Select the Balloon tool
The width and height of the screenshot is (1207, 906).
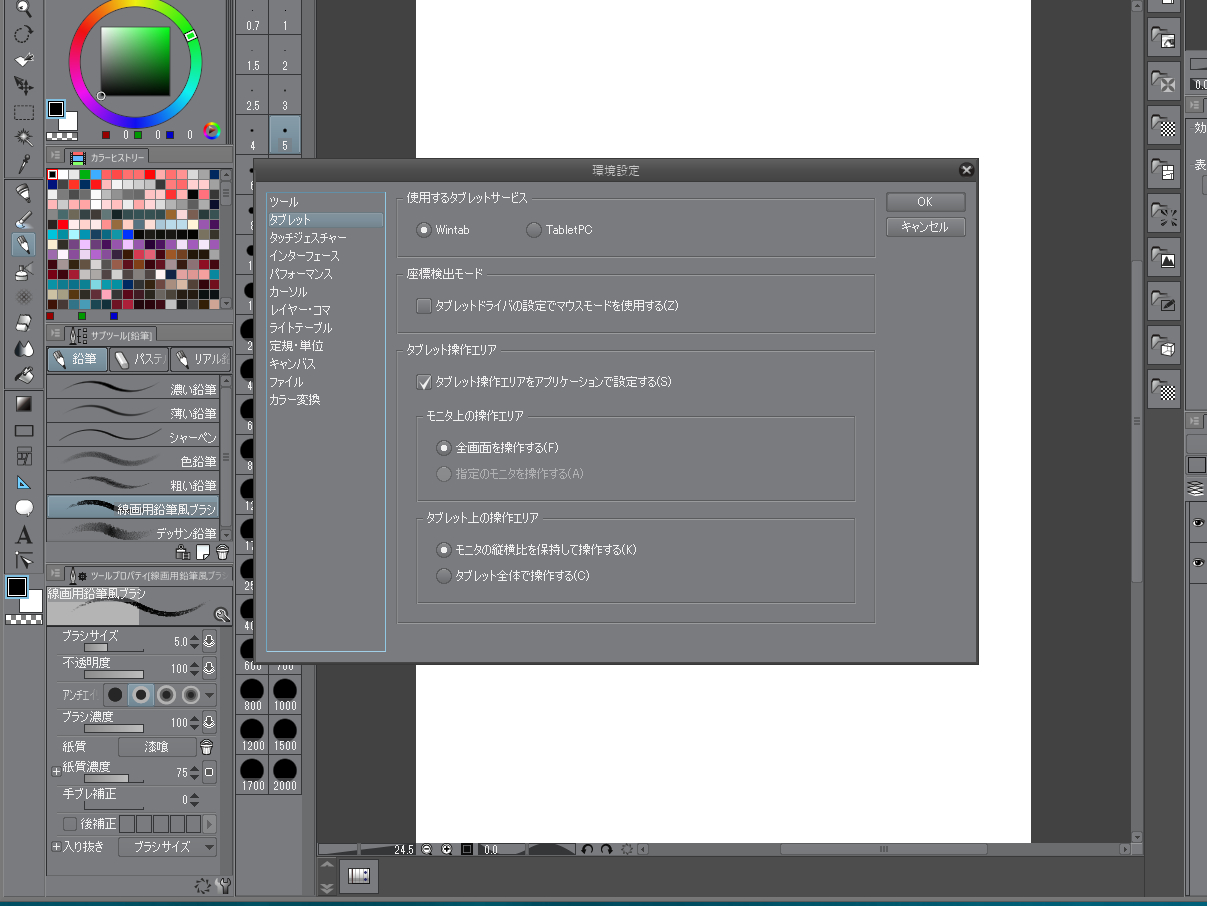coord(24,508)
